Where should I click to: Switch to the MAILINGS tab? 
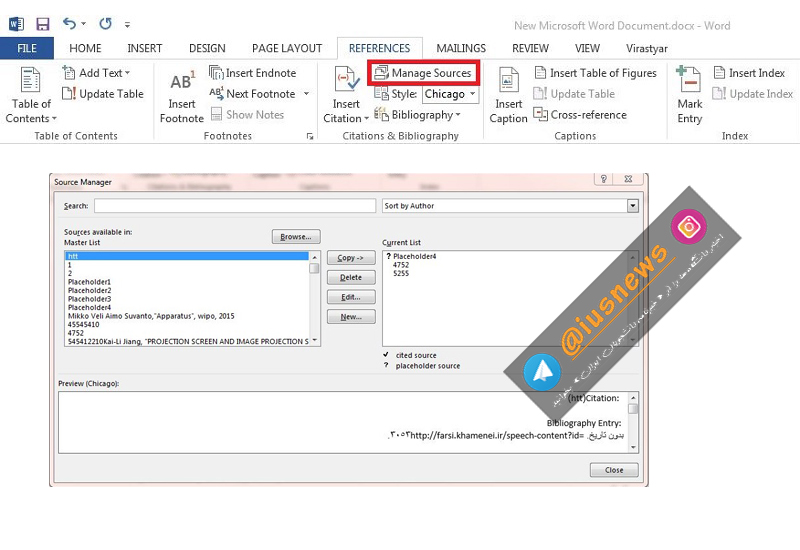point(460,48)
